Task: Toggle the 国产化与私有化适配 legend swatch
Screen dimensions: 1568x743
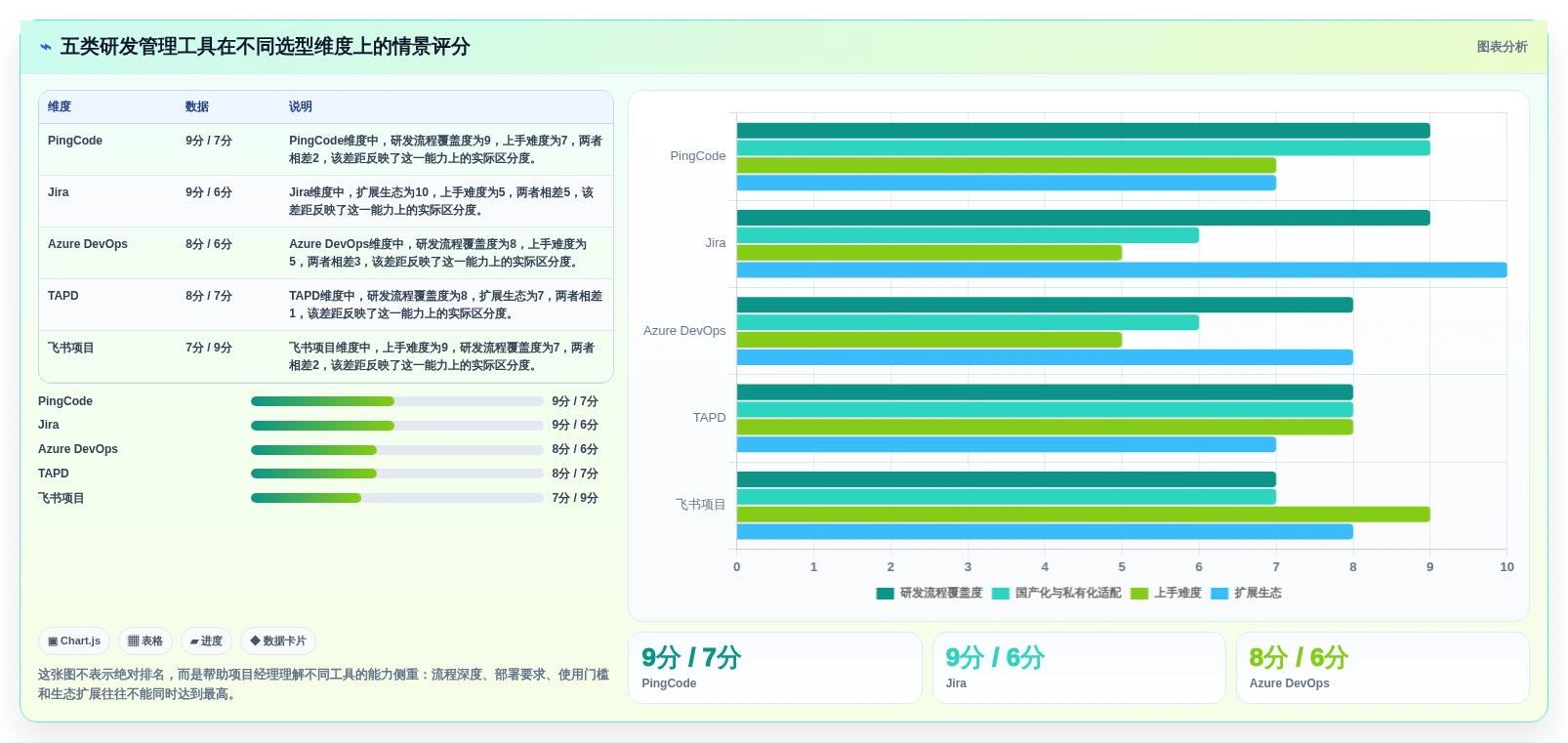Action: click(1001, 594)
